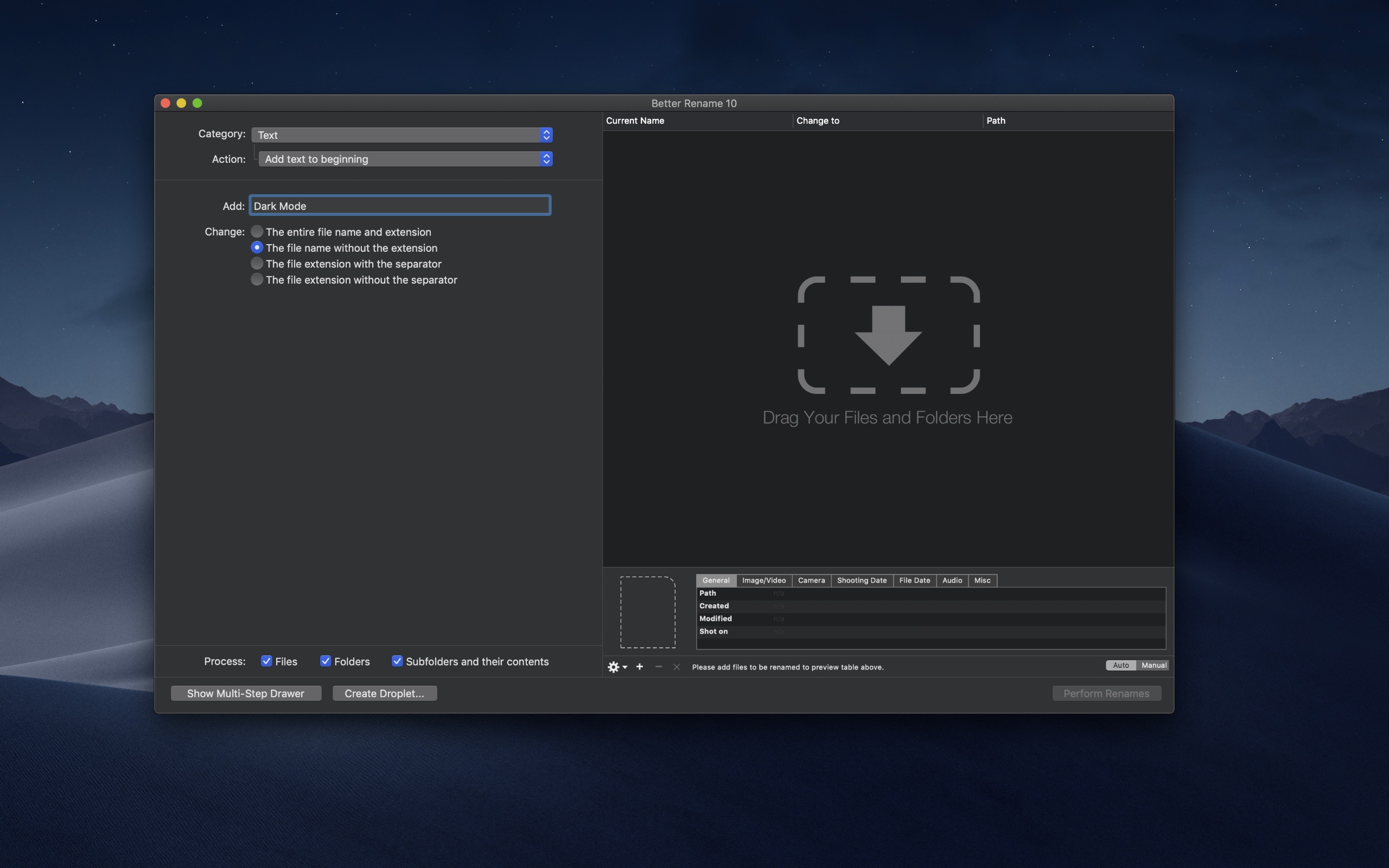
Task: Click the dashed file preview thumbnail
Action: click(647, 612)
